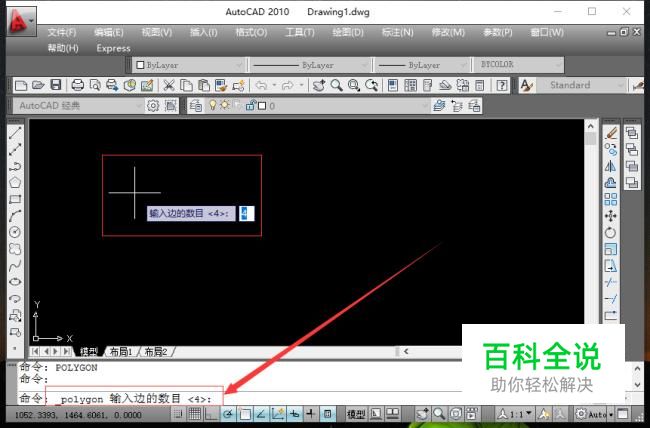Select the Ellipse tool
650x428 pixels.
pyautogui.click(x=15, y=282)
